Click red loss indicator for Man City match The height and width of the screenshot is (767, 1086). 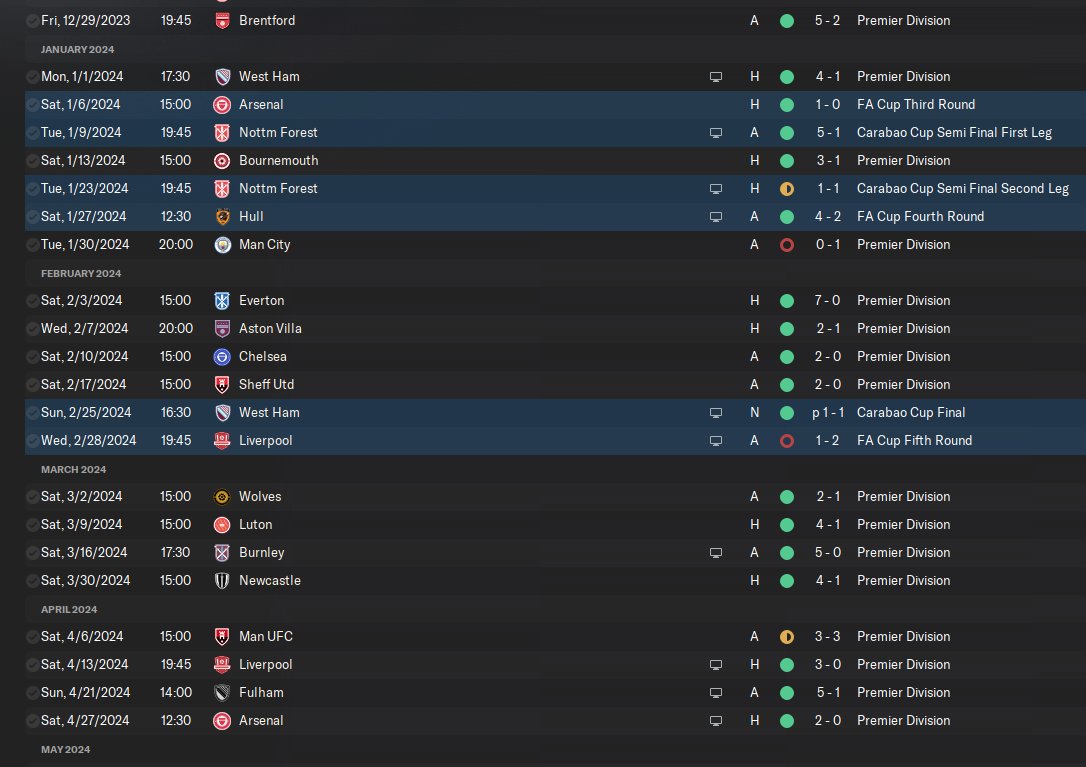tap(787, 245)
